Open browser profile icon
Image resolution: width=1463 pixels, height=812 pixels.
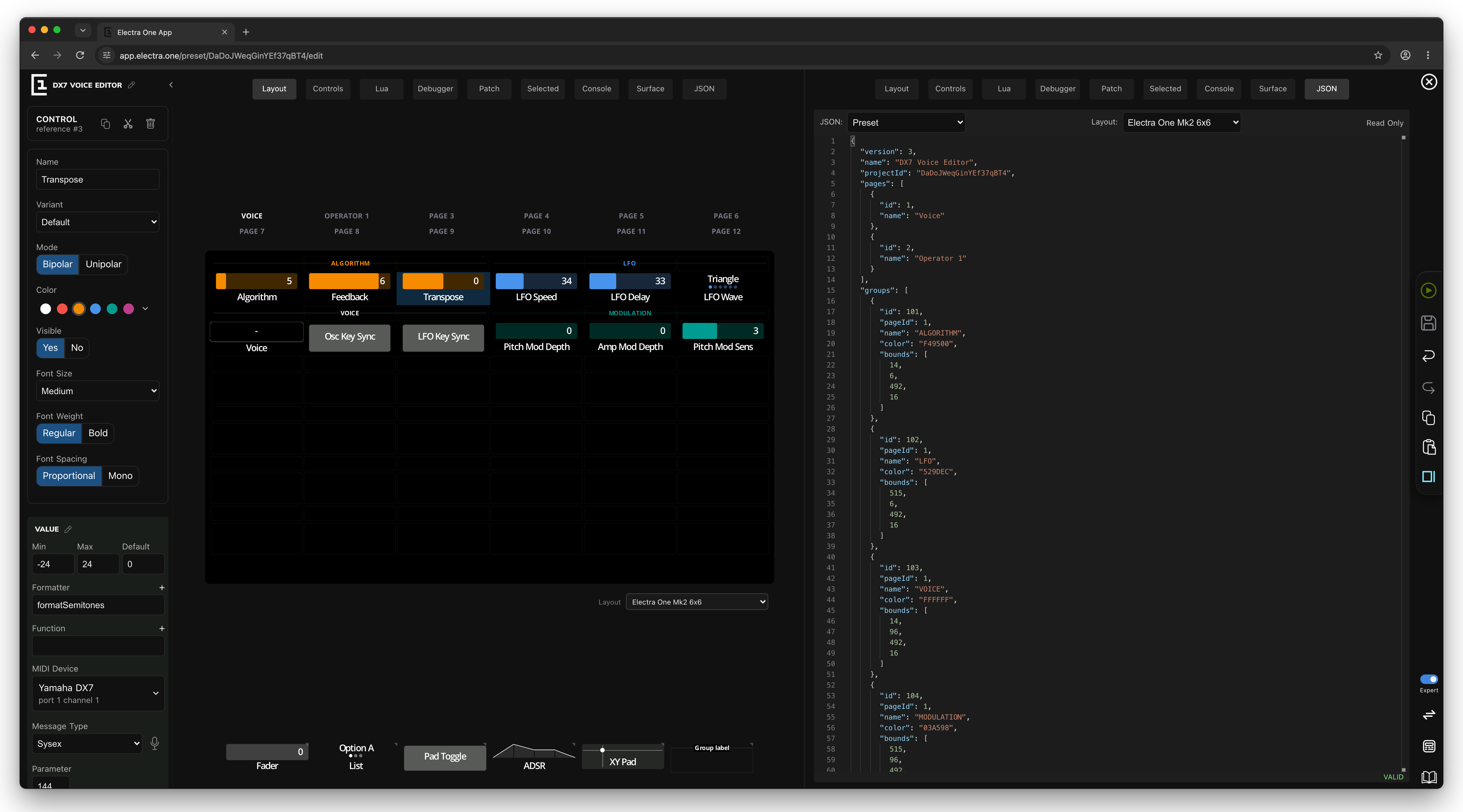click(1405, 55)
